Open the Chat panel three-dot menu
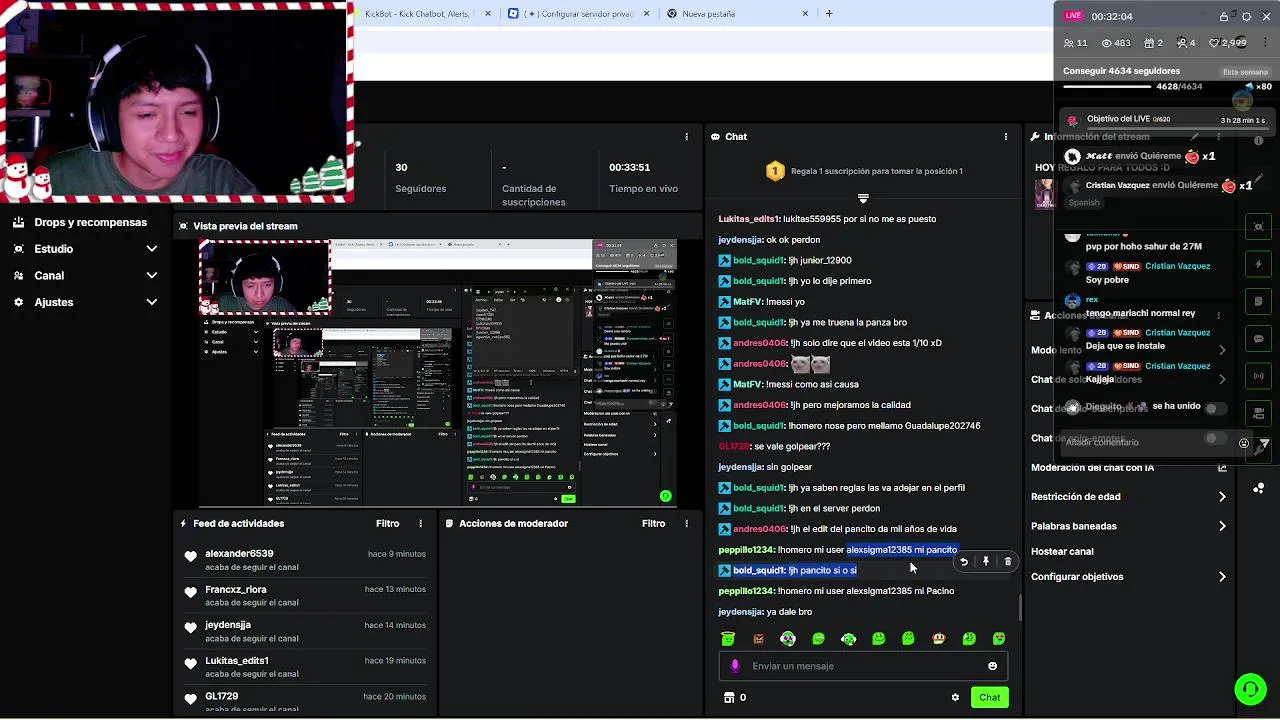The width and height of the screenshot is (1280, 720). (1006, 136)
